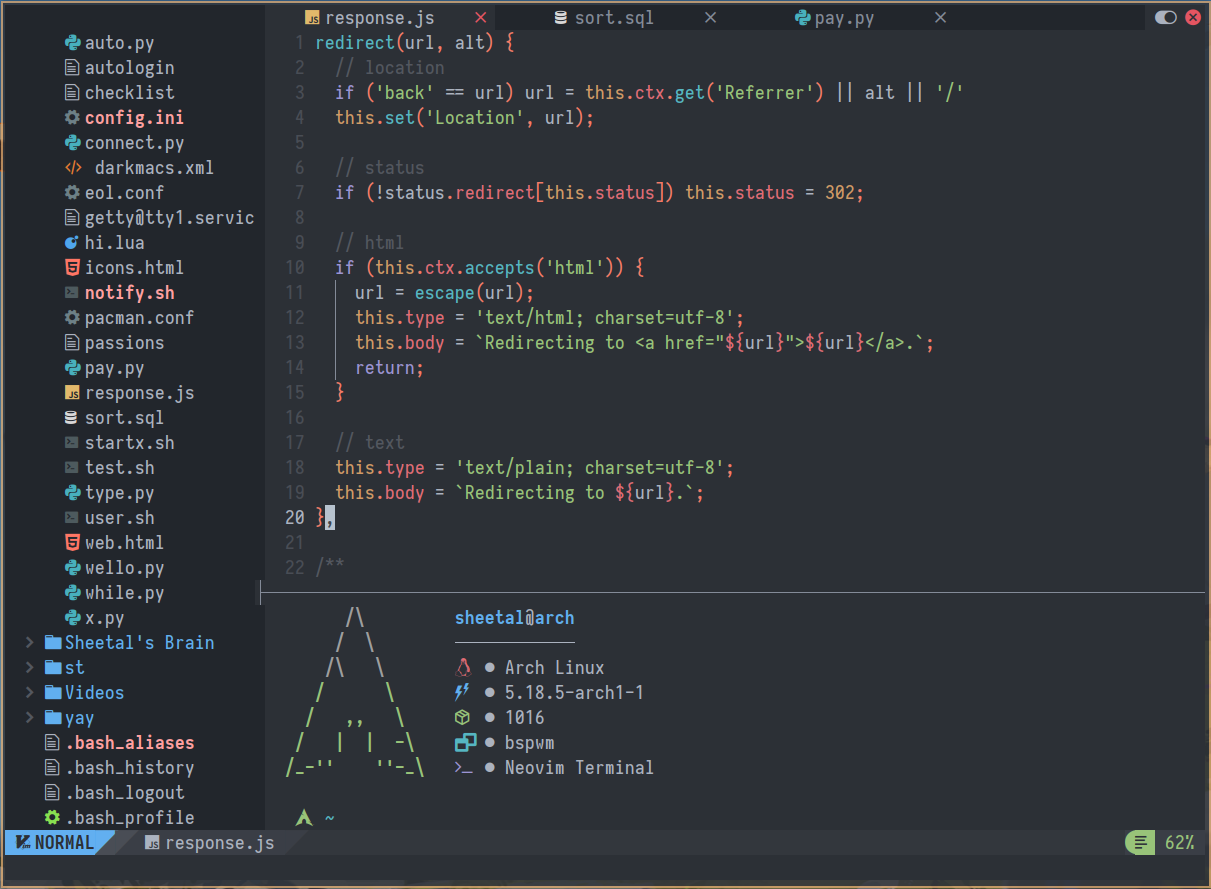Click the folder icon for Sheetal's Brain
Screen dimensions: 1211x889
[x=53, y=643]
